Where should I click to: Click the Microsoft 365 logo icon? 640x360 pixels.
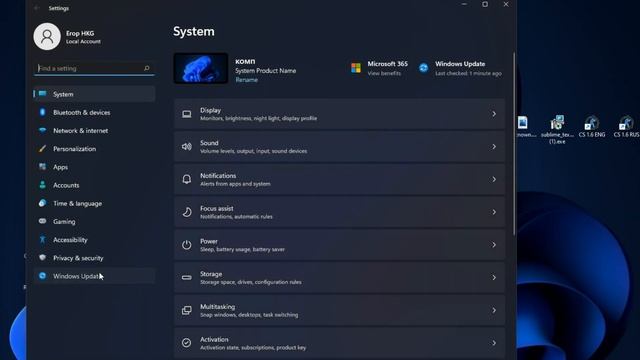[x=356, y=68]
